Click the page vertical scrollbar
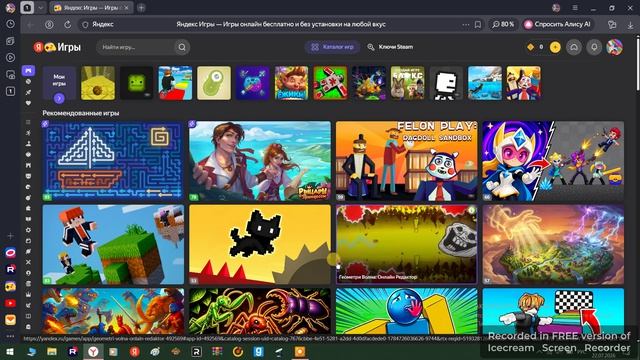640x360 pixels. [638, 63]
